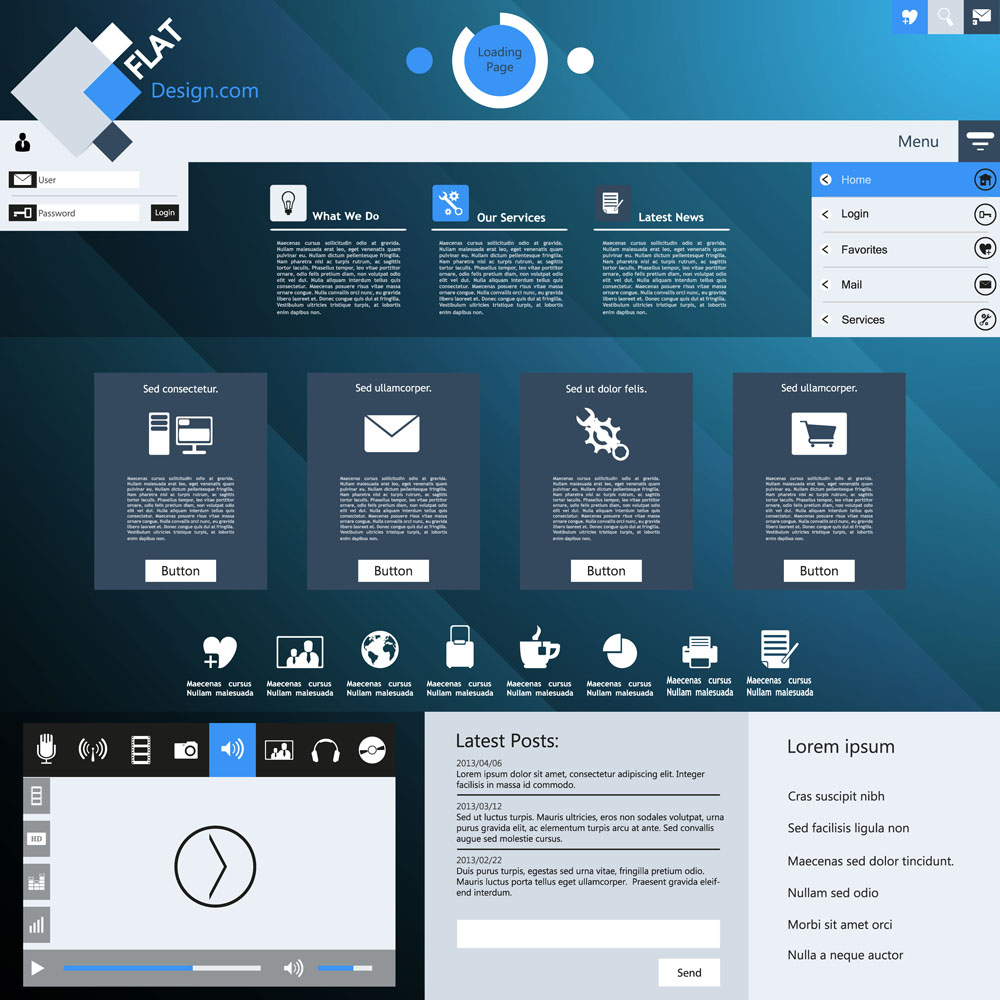Open the film strip icon

[x=140, y=749]
